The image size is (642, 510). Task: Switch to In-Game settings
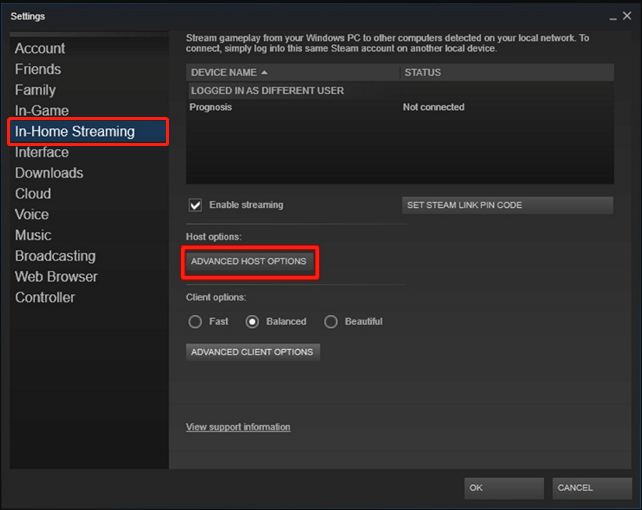tap(42, 111)
